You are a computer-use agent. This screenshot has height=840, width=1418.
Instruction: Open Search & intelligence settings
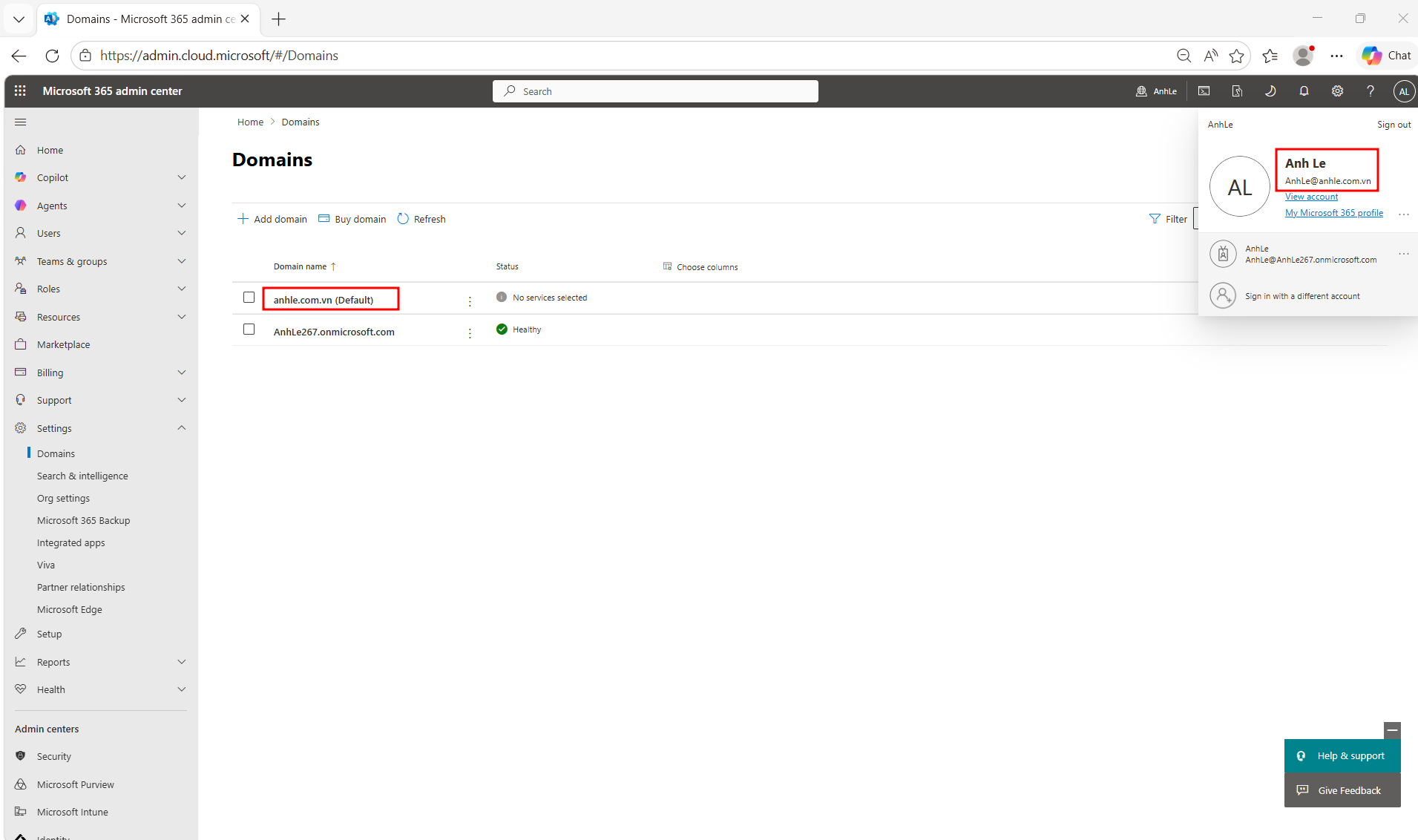(82, 476)
